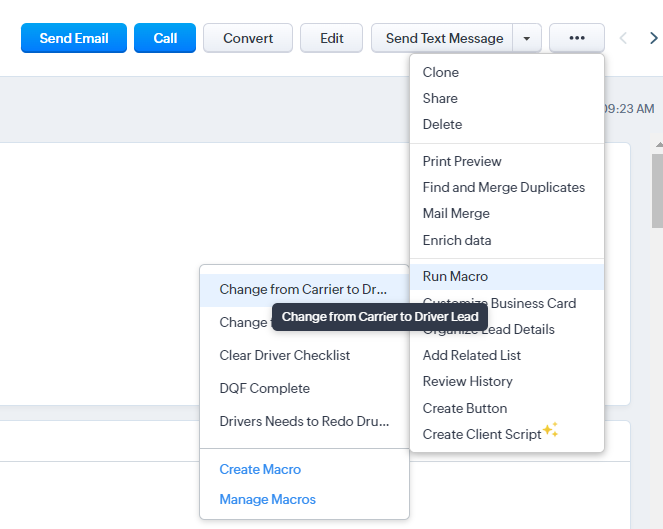Go to the next record arrow
Image resolution: width=663 pixels, height=529 pixels.
point(653,38)
